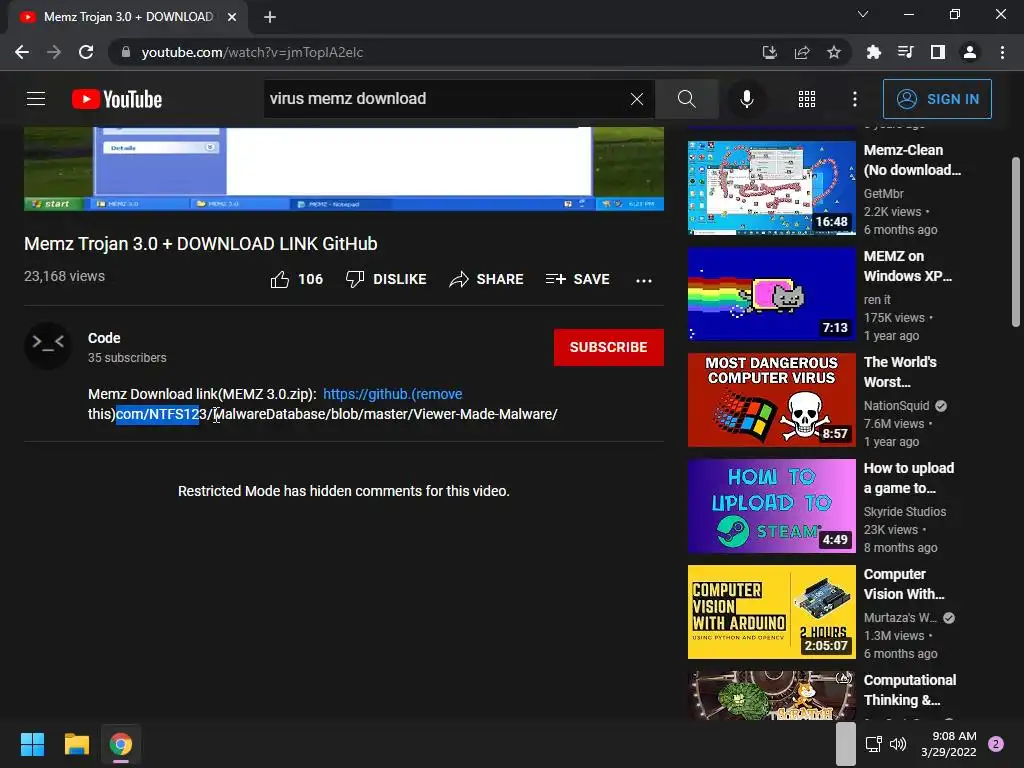Image resolution: width=1024 pixels, height=768 pixels.
Task: Subscribe to the Code channel
Action: (x=609, y=347)
